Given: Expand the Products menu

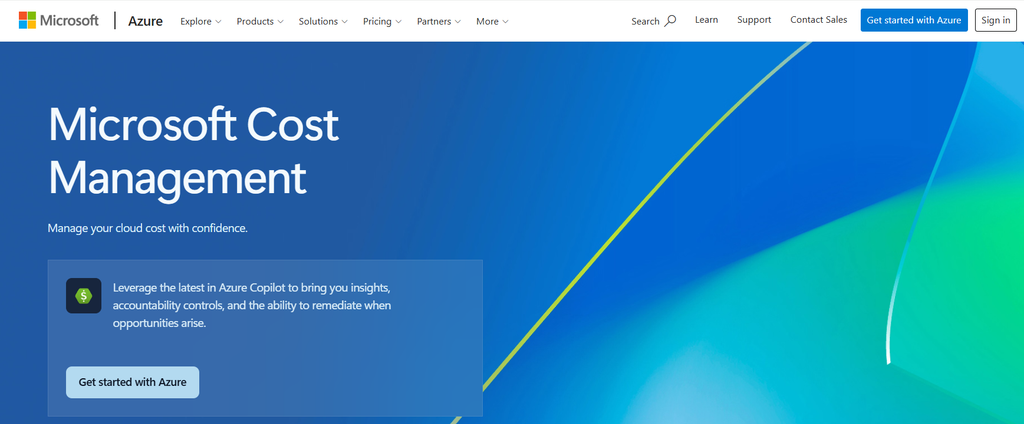Looking at the screenshot, I should tap(260, 21).
